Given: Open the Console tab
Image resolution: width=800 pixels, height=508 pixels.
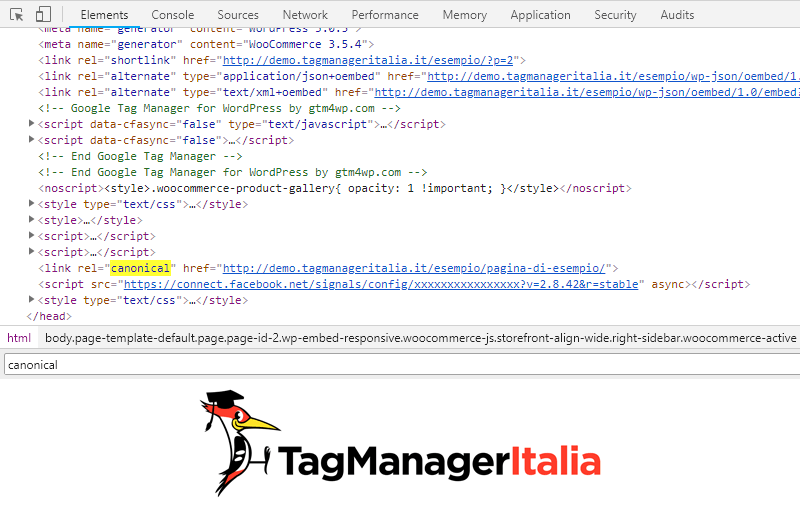Looking at the screenshot, I should 172,15.
